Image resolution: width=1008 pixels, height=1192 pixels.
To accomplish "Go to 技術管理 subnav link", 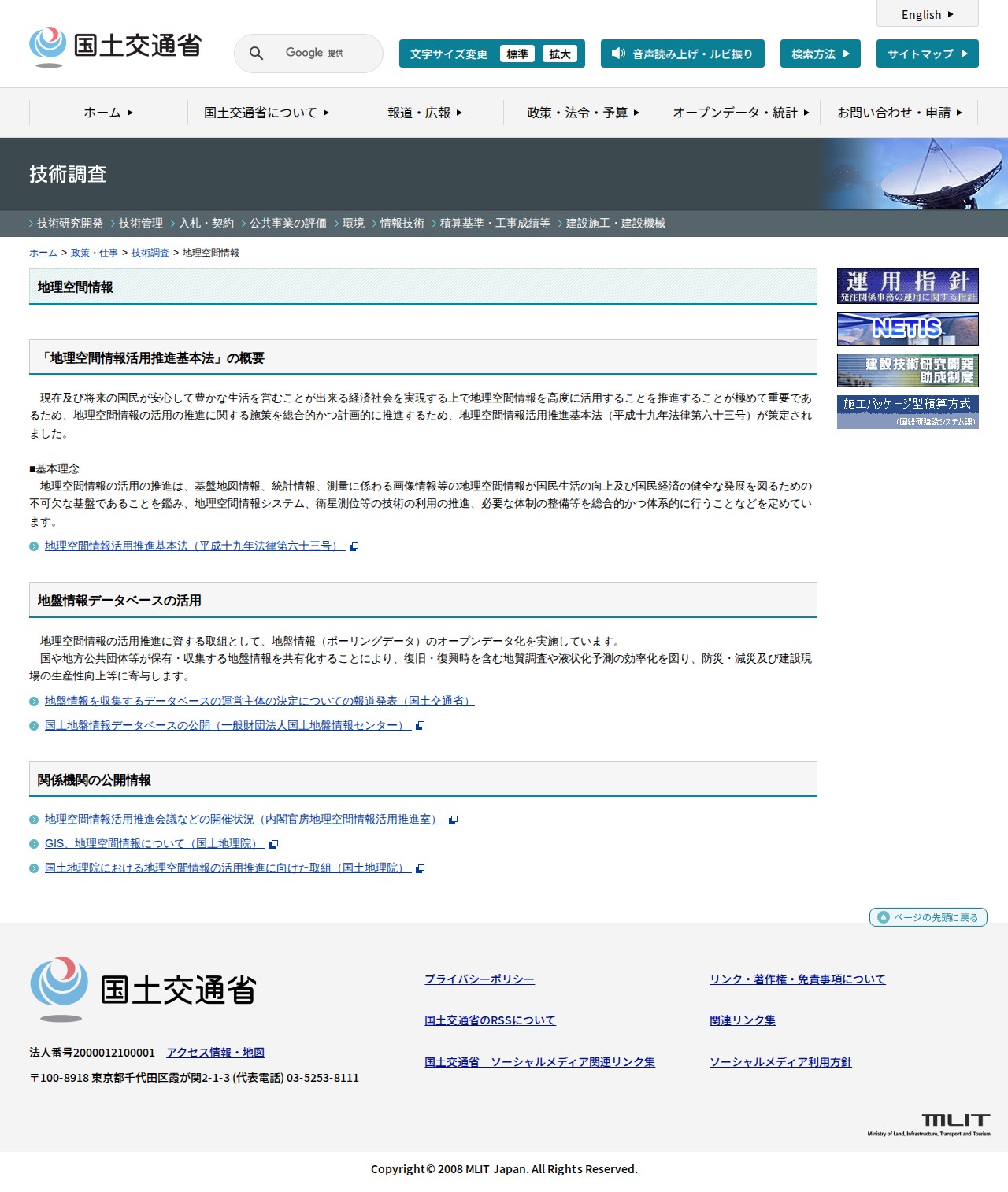I will pos(141,224).
